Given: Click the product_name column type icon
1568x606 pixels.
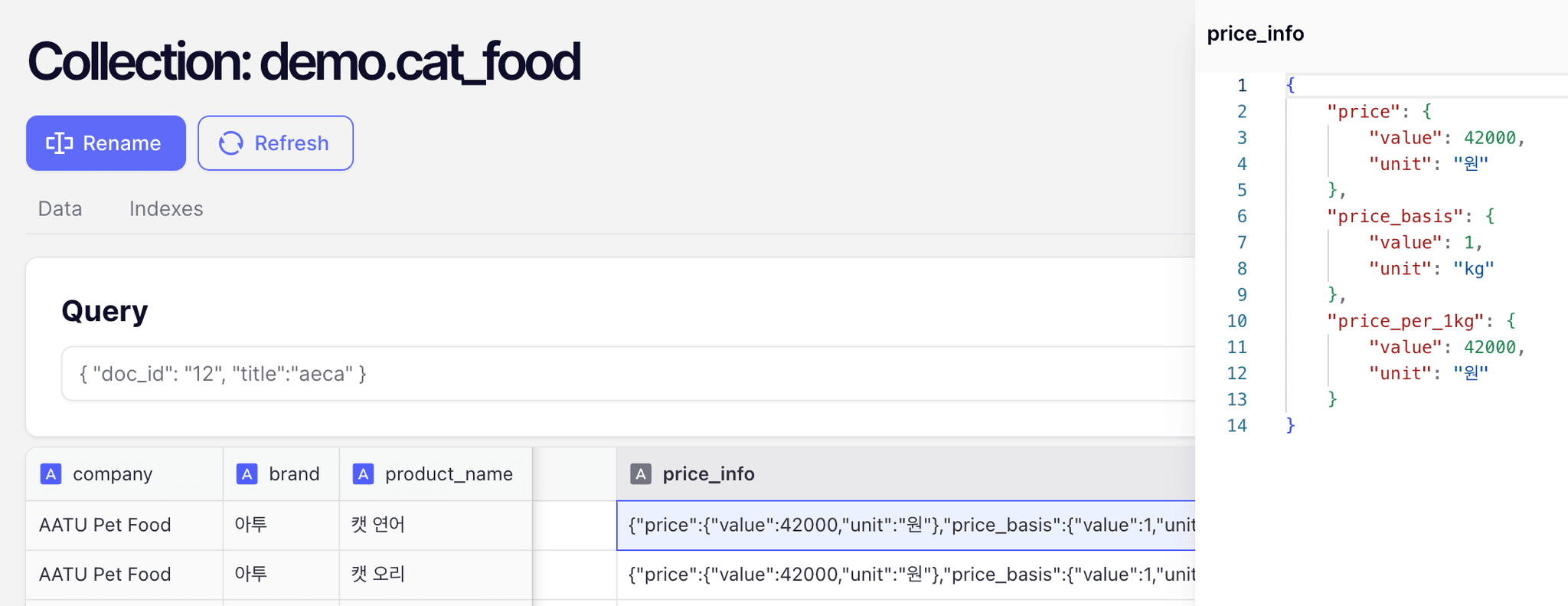Looking at the screenshot, I should point(363,474).
